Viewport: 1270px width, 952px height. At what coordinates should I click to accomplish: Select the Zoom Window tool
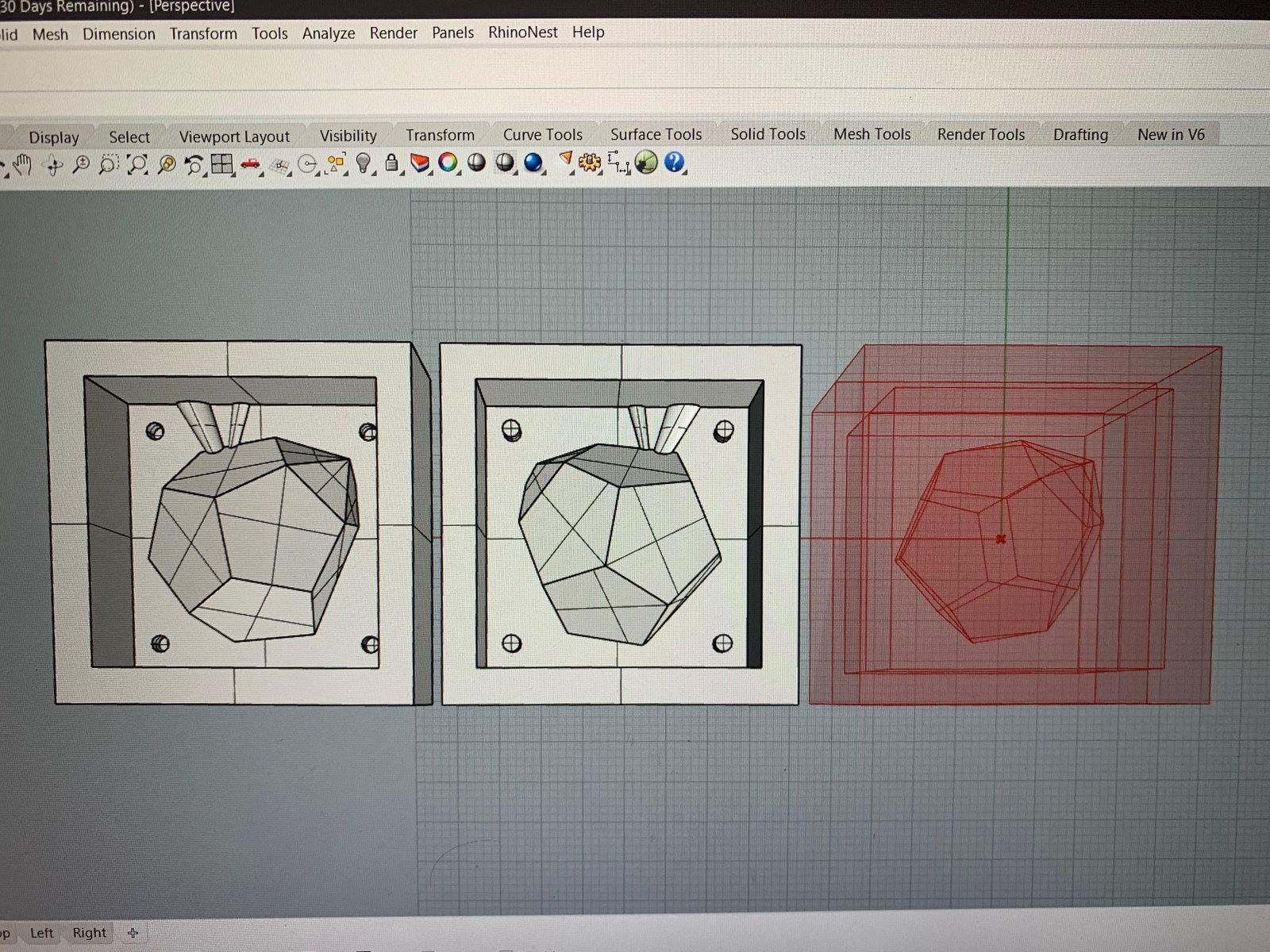(x=109, y=164)
